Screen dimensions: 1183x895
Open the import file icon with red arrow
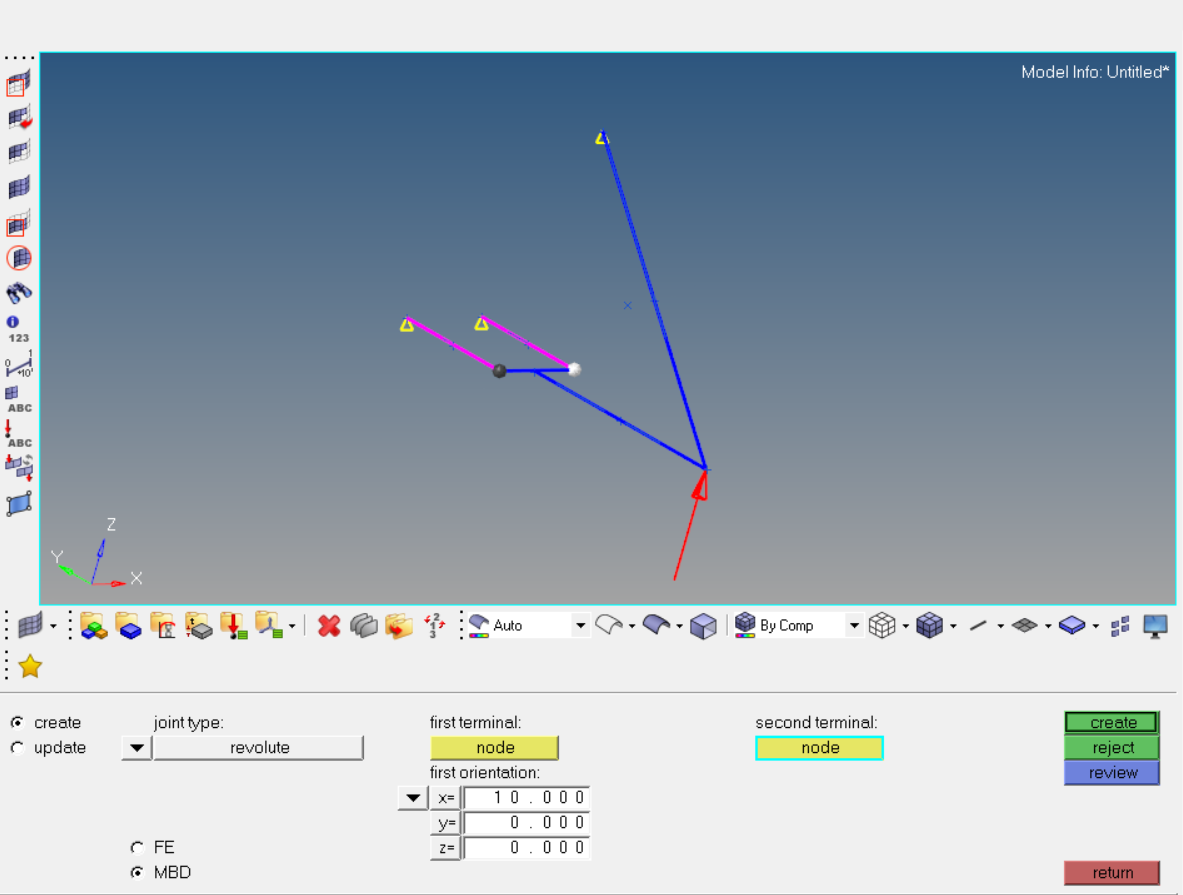pyautogui.click(x=234, y=625)
